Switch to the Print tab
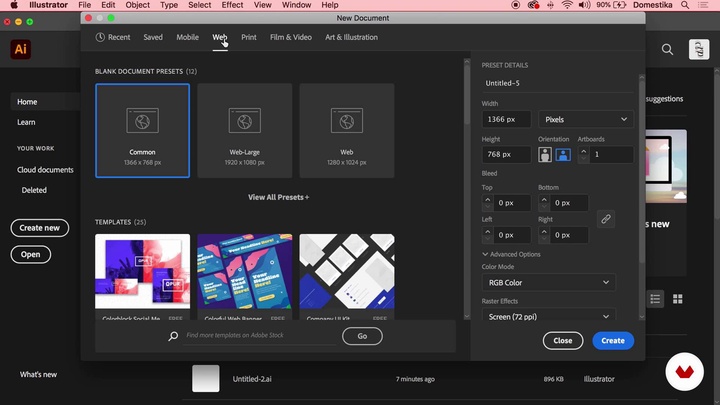720x405 pixels. click(248, 37)
